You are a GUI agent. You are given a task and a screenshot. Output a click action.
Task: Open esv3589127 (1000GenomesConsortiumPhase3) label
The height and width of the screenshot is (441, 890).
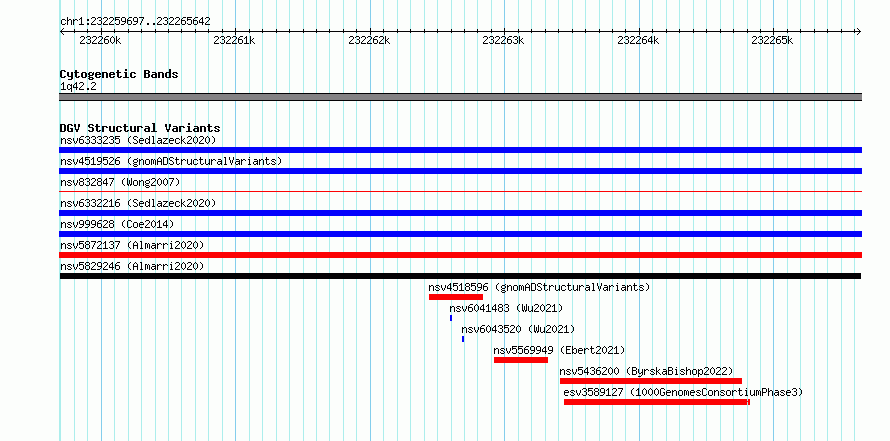683,392
